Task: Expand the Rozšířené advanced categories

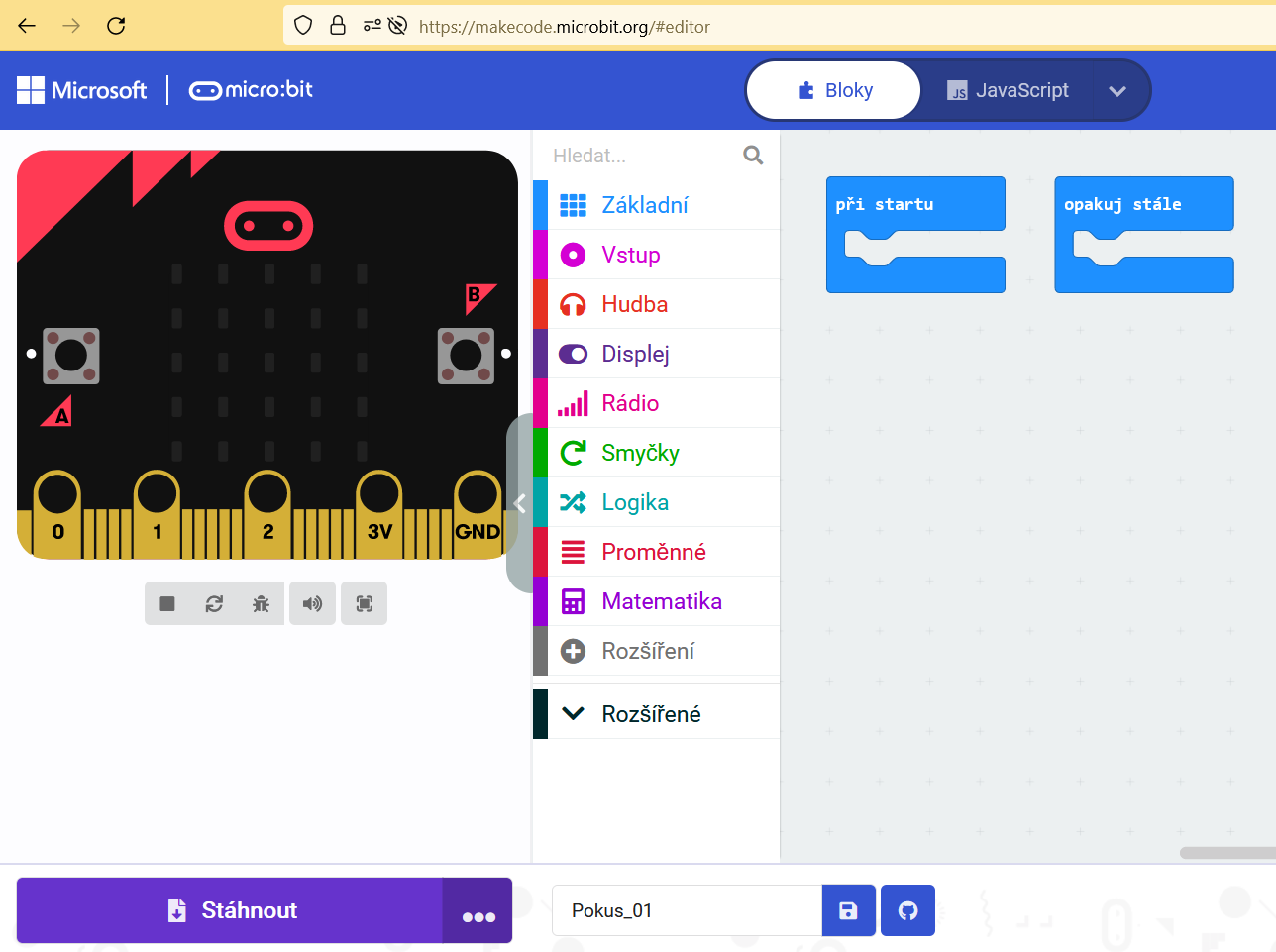Action: 650,714
